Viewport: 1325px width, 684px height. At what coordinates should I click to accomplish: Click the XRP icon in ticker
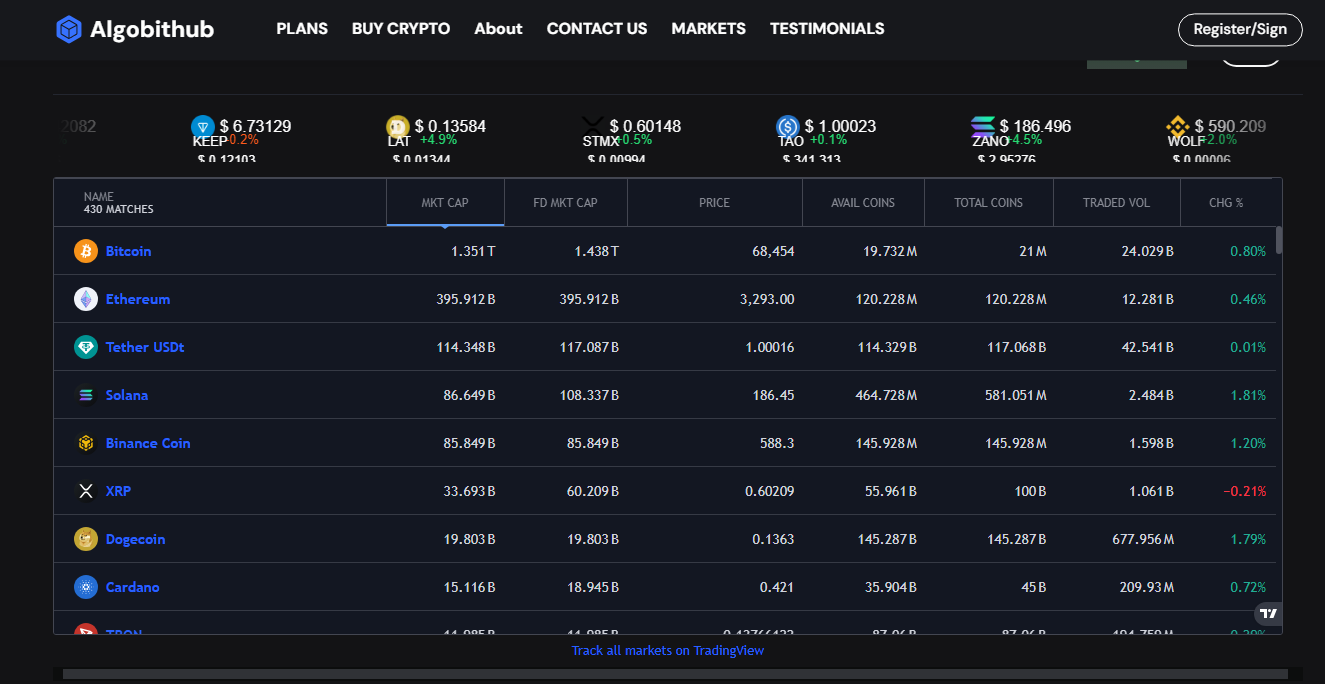coord(593,125)
